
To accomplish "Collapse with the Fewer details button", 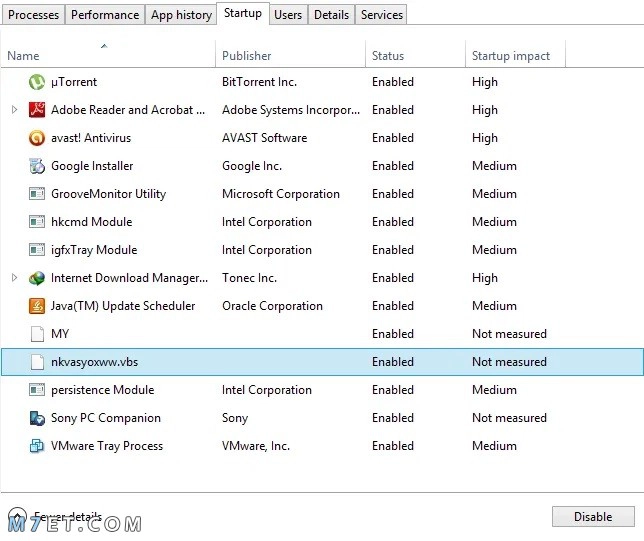I will coord(55,516).
